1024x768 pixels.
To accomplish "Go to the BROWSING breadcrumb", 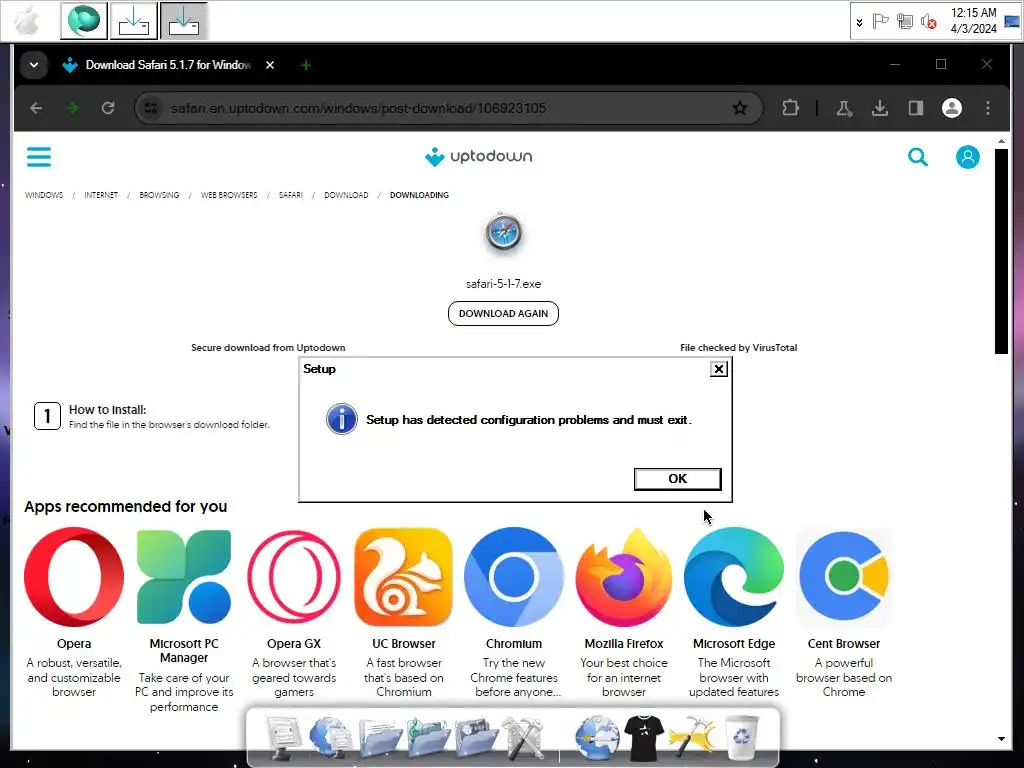I will coord(159,195).
